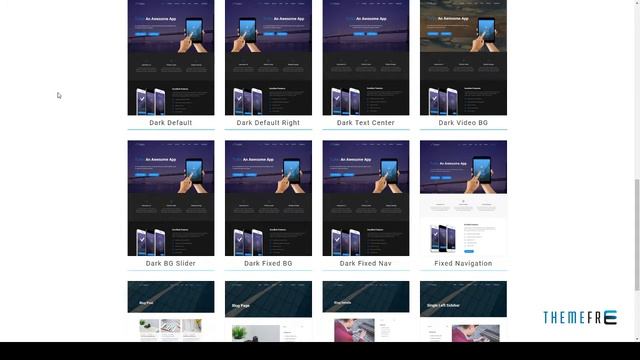640x360 pixels.
Task: Open the Dark Default Right demo thumbnail
Action: (268, 58)
